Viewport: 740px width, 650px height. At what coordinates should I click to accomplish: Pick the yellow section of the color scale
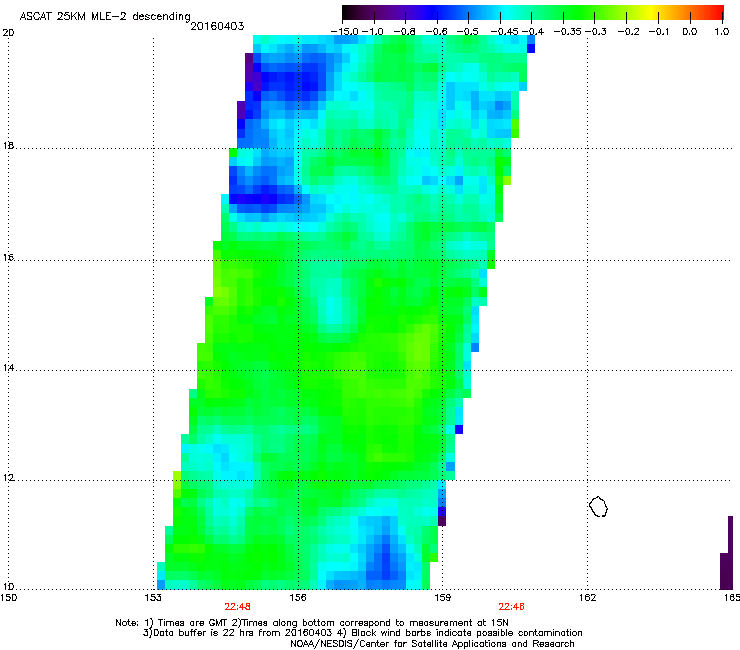[653, 12]
